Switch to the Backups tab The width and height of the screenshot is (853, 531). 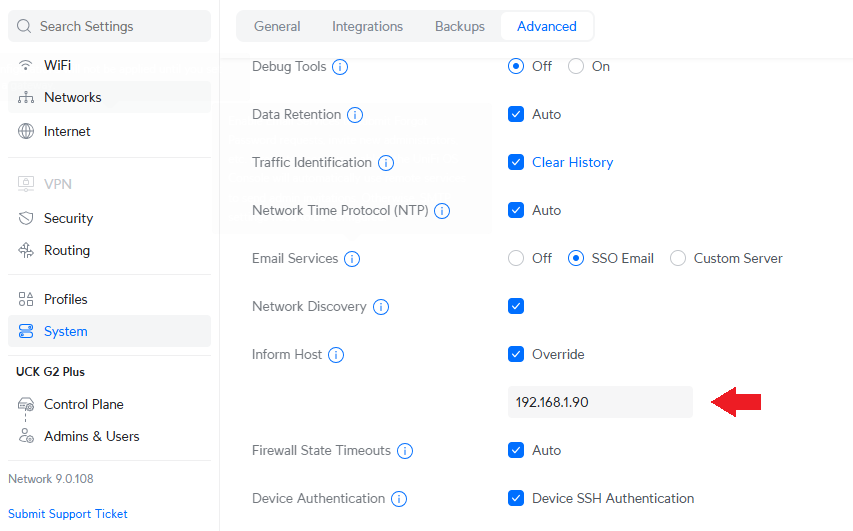coord(460,26)
